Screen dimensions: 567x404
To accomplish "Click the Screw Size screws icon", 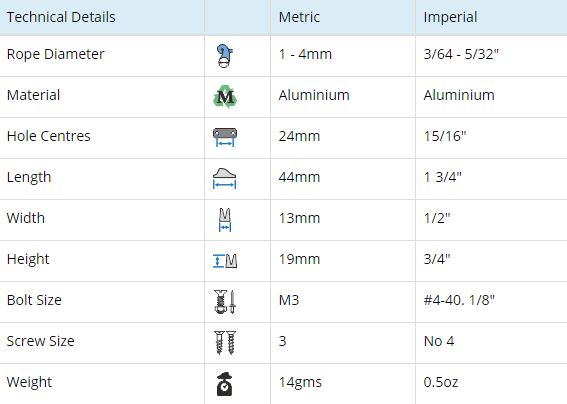I will pyautogui.click(x=225, y=343).
